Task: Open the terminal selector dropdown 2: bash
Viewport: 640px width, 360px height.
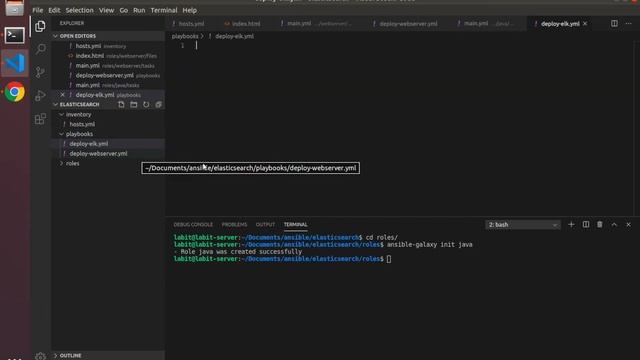Action: click(x=522, y=224)
